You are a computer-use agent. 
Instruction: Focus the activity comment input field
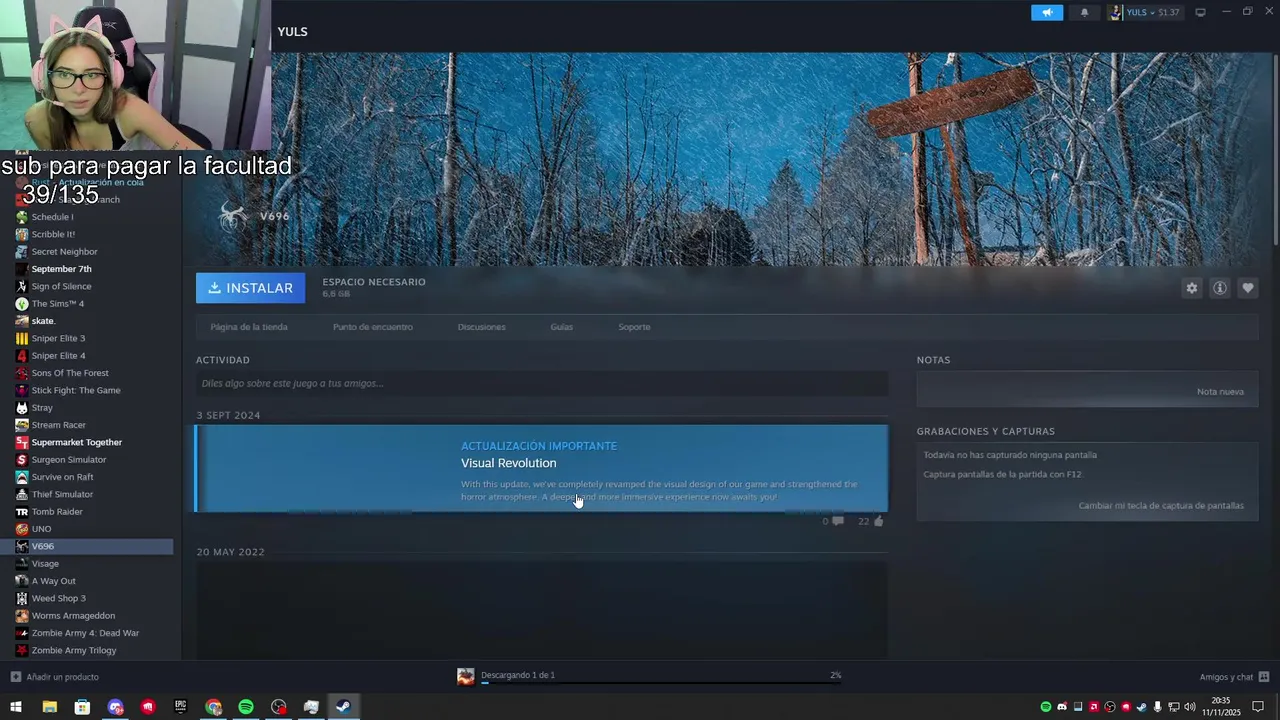[x=541, y=383]
